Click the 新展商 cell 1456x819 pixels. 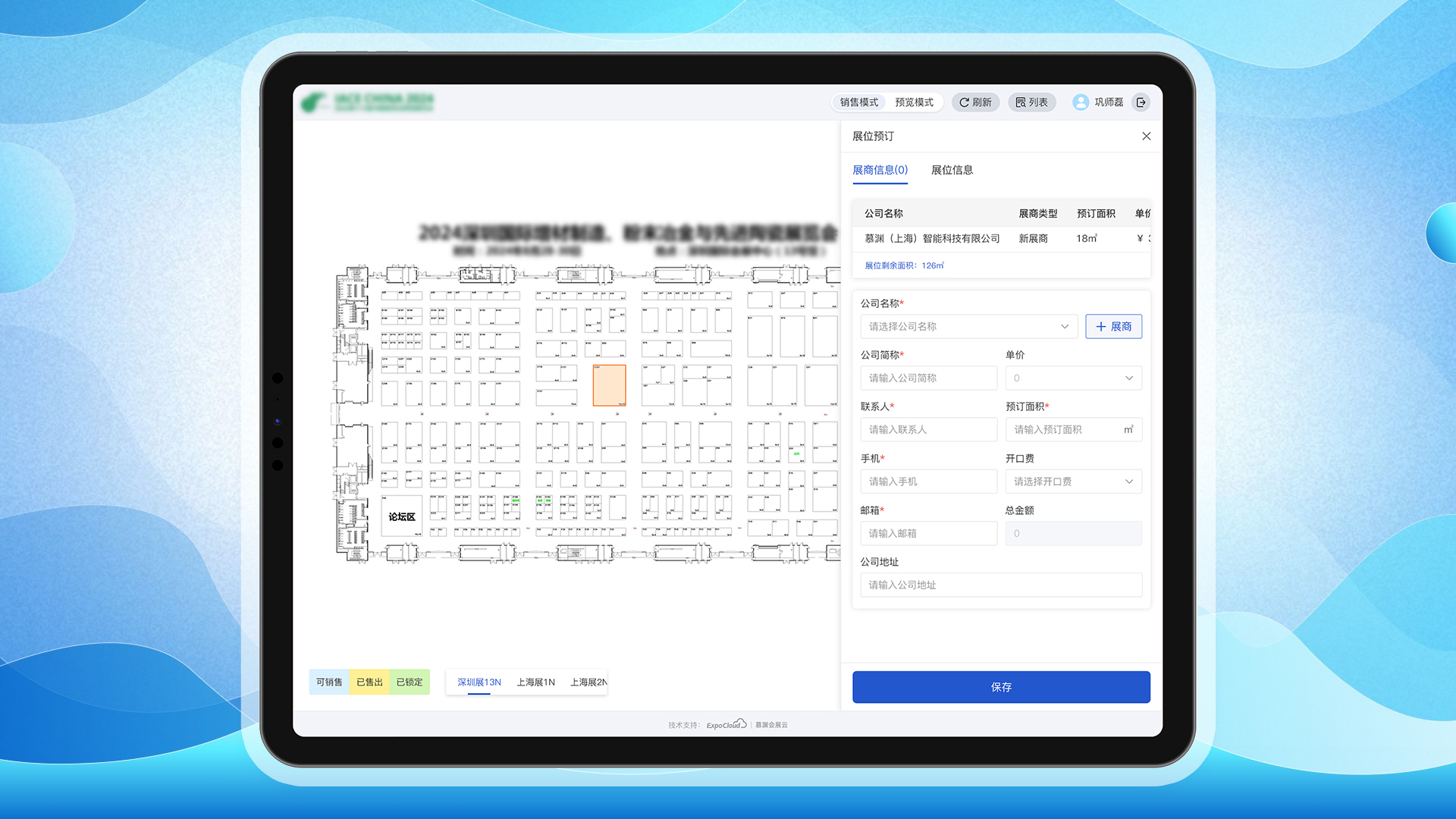(x=1033, y=239)
